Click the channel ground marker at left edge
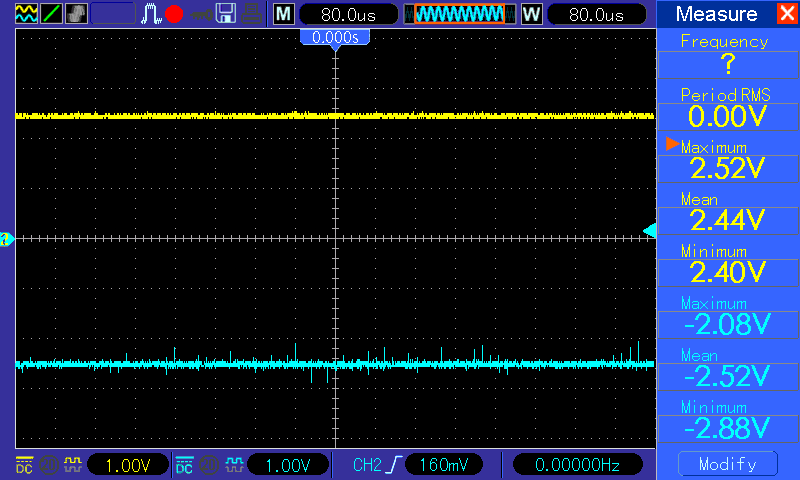 pos(6,239)
